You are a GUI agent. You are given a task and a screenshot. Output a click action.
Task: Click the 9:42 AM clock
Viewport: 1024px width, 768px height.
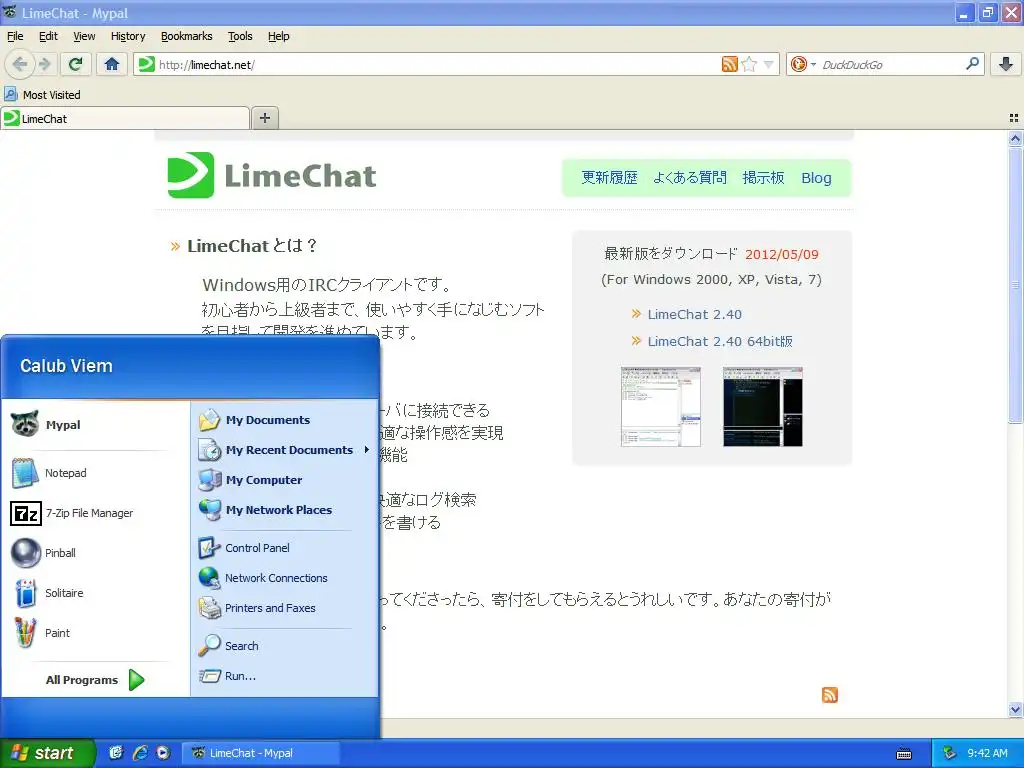click(987, 753)
